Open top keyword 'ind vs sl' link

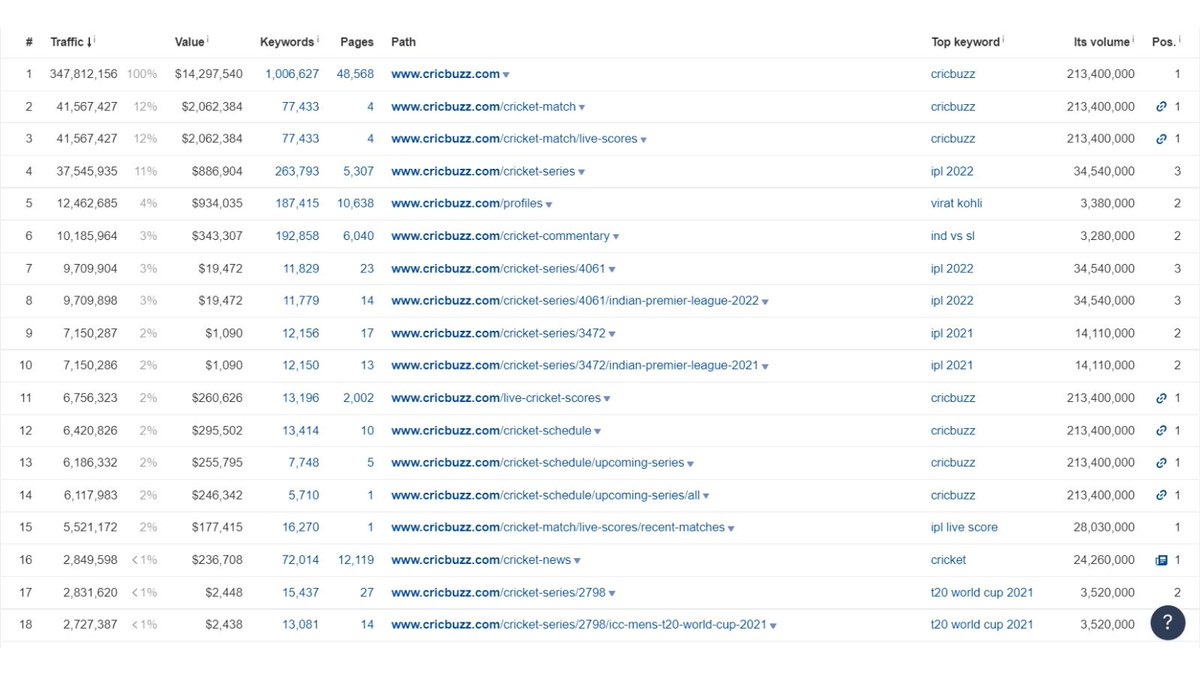[953, 236]
